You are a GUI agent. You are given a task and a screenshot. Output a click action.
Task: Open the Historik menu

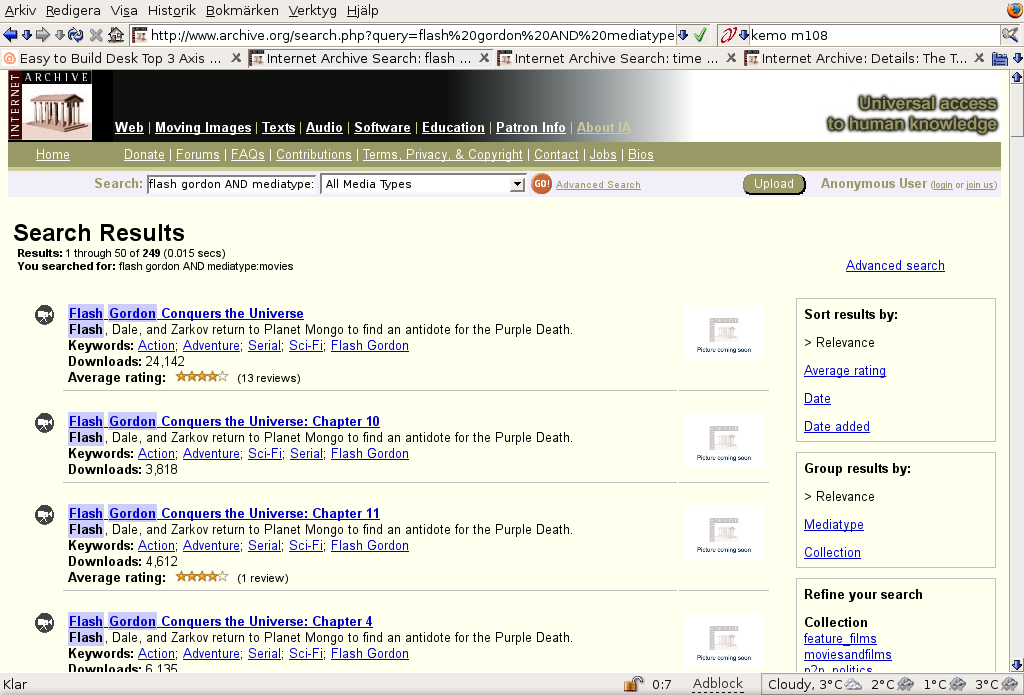(x=172, y=10)
